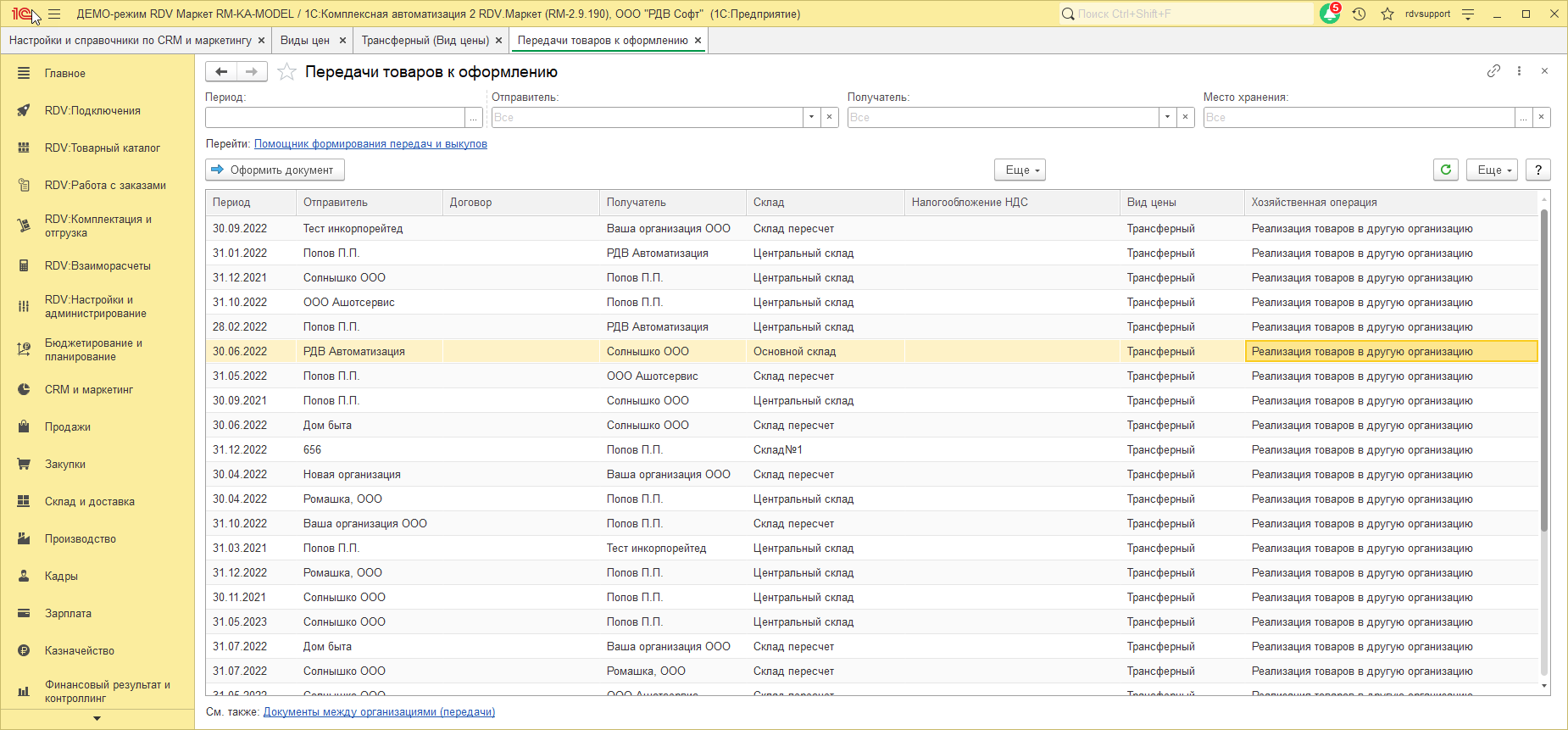Click the refresh list button
The image size is (1568, 730).
click(x=1446, y=170)
